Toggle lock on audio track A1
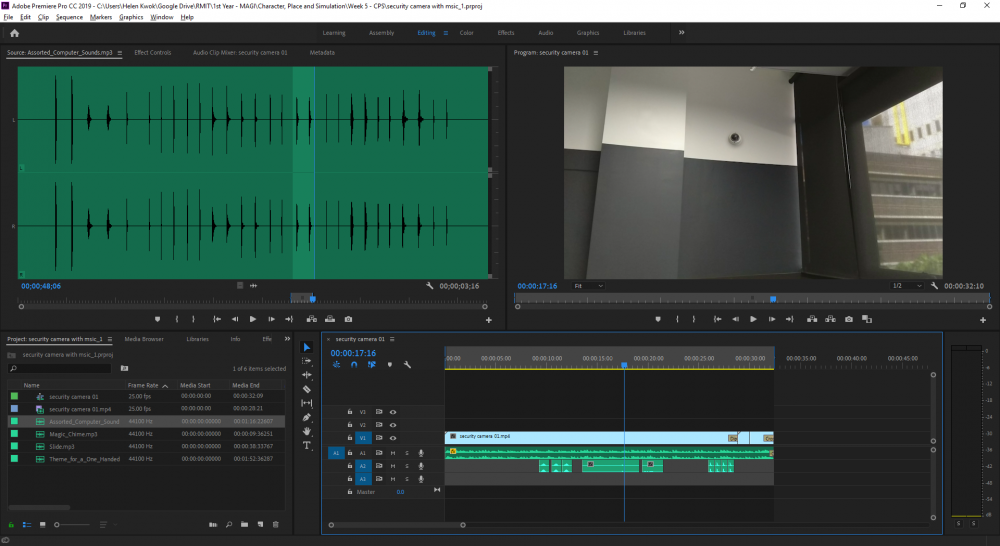The height and width of the screenshot is (546, 1000). tap(350, 453)
